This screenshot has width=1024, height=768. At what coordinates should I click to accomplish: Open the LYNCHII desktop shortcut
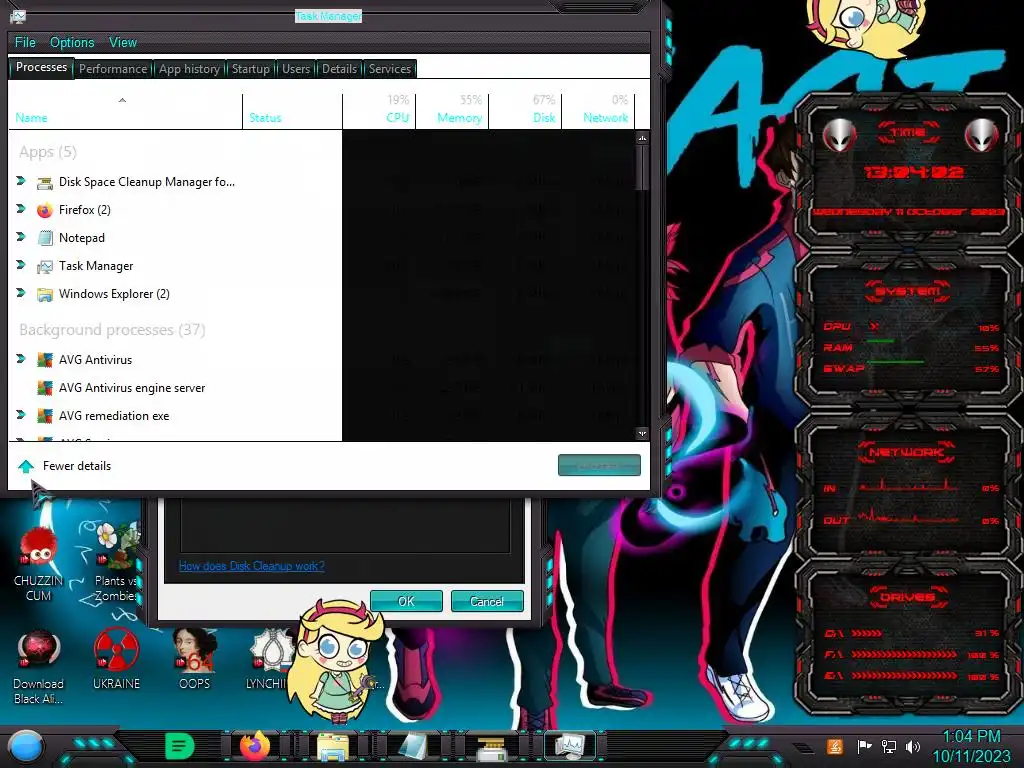point(268,660)
